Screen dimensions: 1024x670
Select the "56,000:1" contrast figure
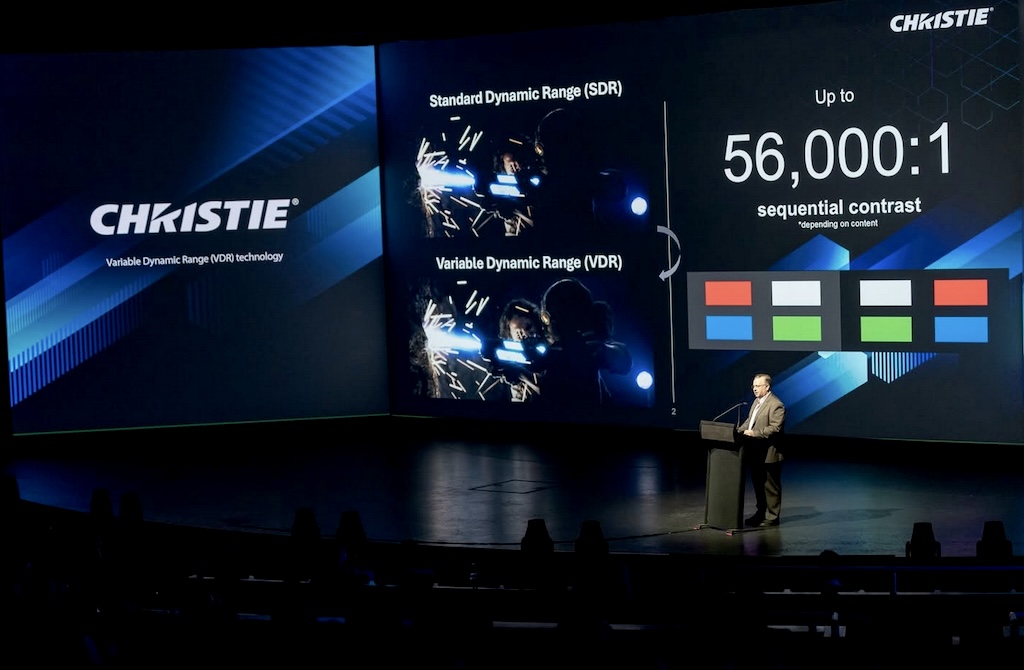pos(837,154)
